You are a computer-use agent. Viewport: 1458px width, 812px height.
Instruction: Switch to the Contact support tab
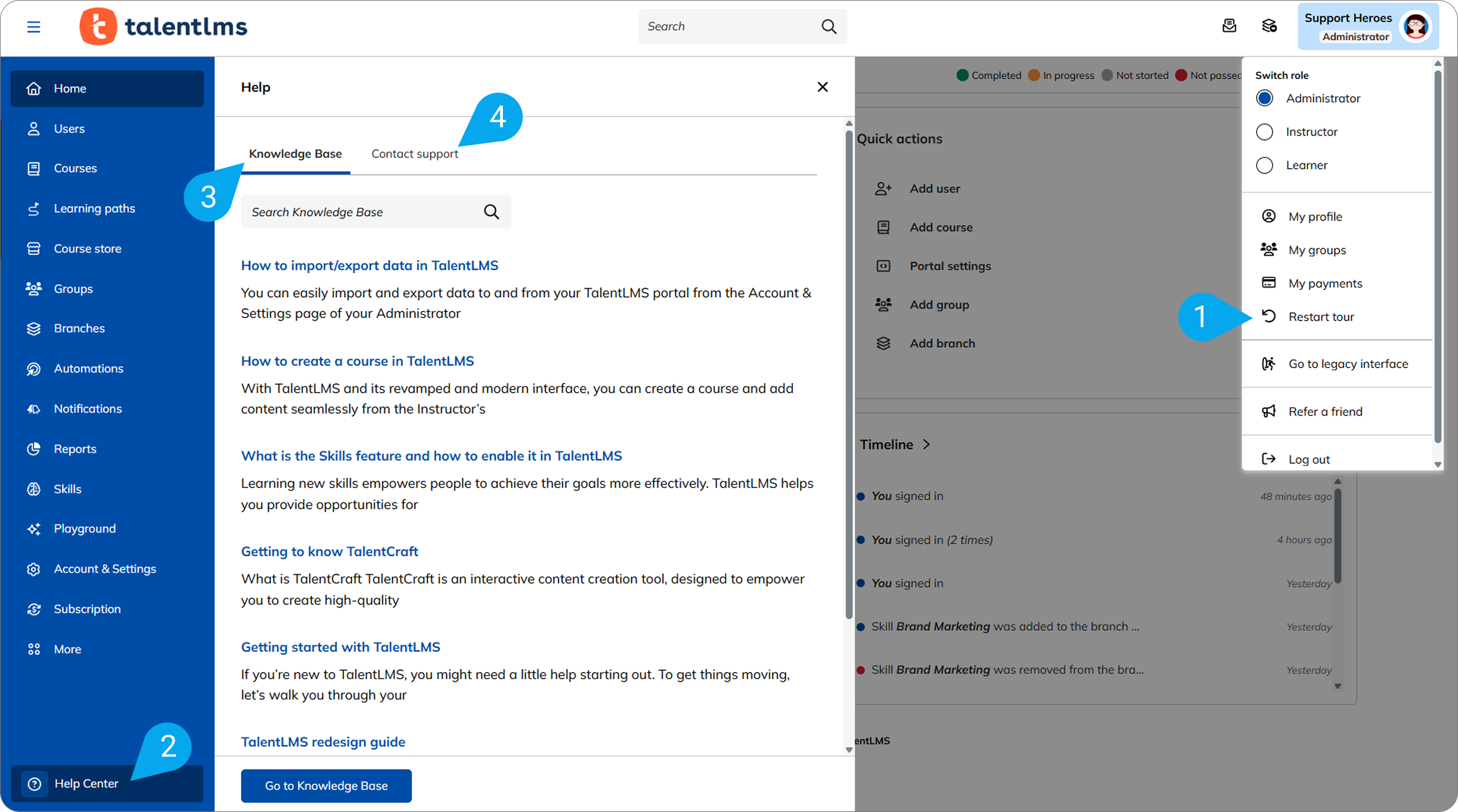click(x=415, y=154)
